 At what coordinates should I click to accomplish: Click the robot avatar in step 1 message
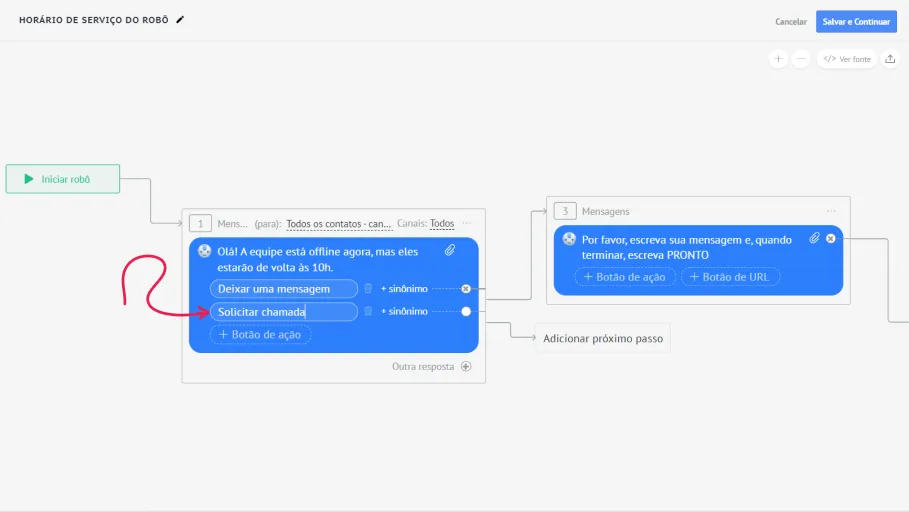coord(205,251)
